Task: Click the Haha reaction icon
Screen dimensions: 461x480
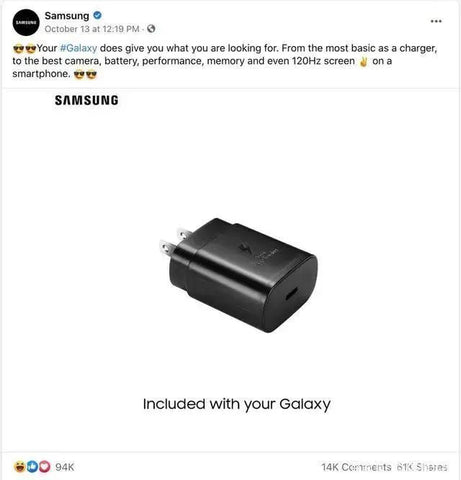Action: 20,466
